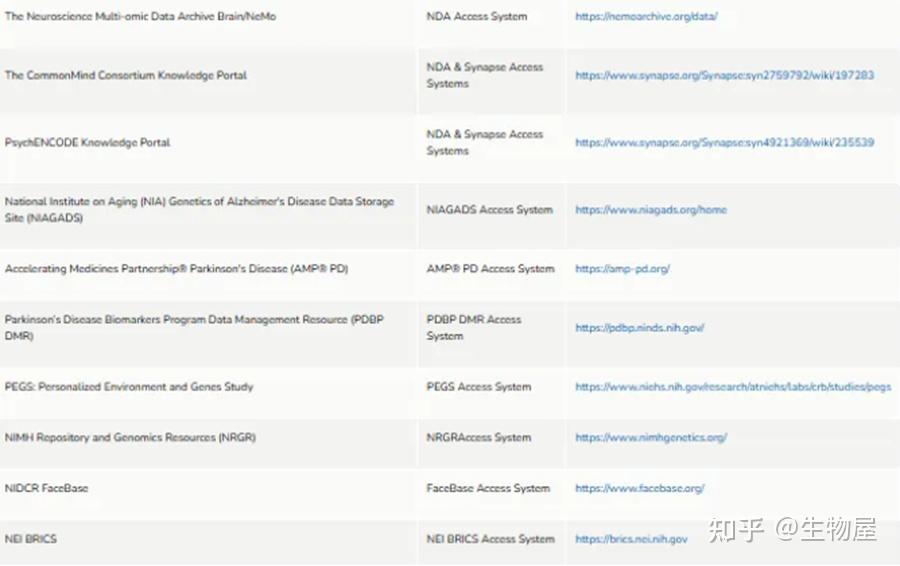Select the NIAGADS Access System cell
The width and height of the screenshot is (900, 566).
coord(489,210)
